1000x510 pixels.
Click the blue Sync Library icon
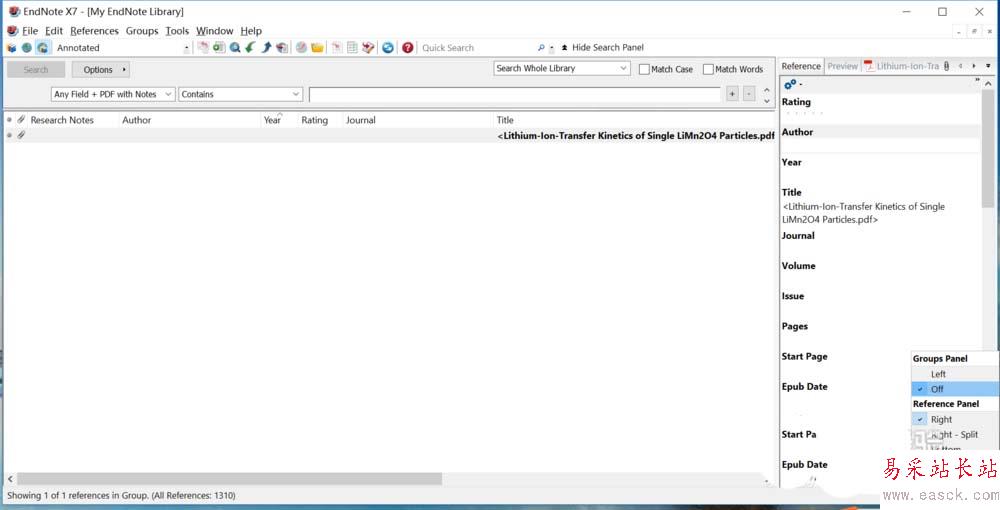388,48
